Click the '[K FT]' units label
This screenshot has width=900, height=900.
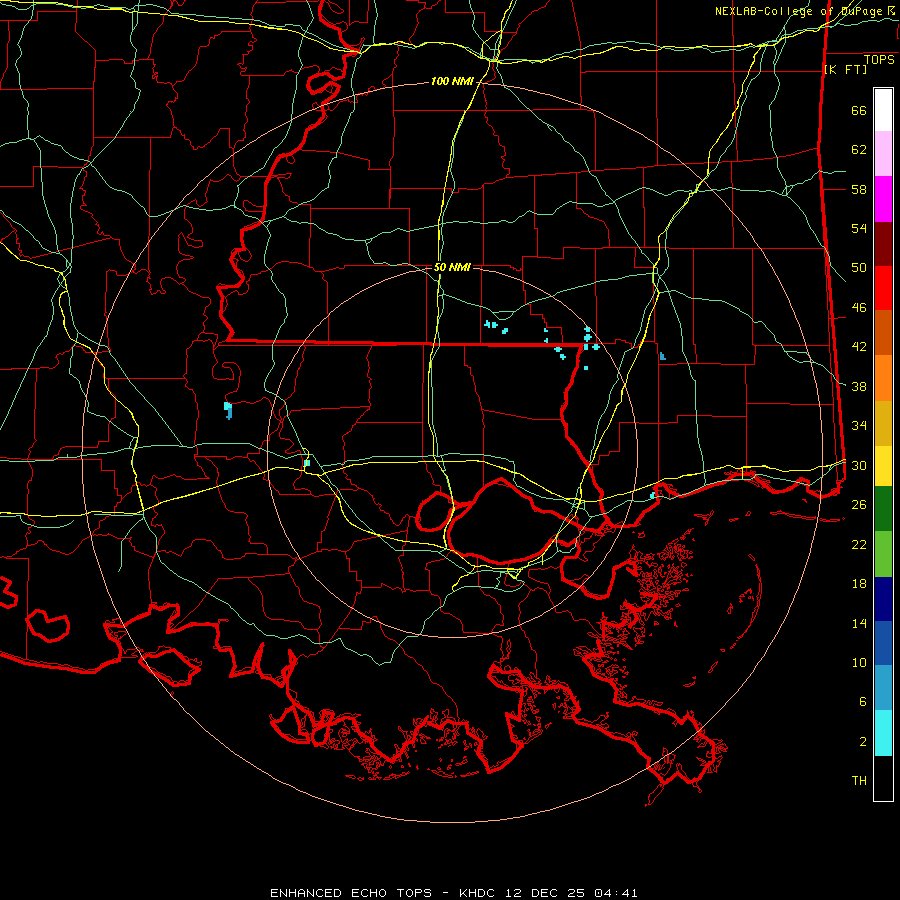pyautogui.click(x=845, y=70)
